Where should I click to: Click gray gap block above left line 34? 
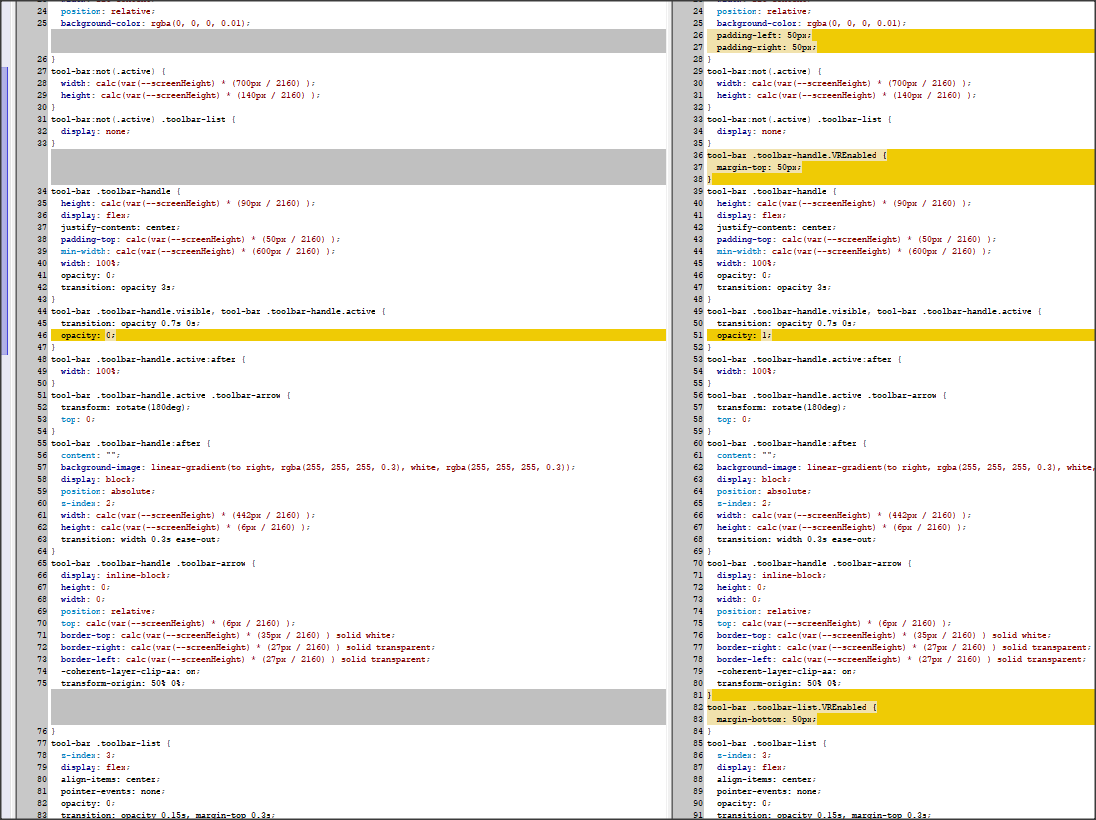coord(357,167)
